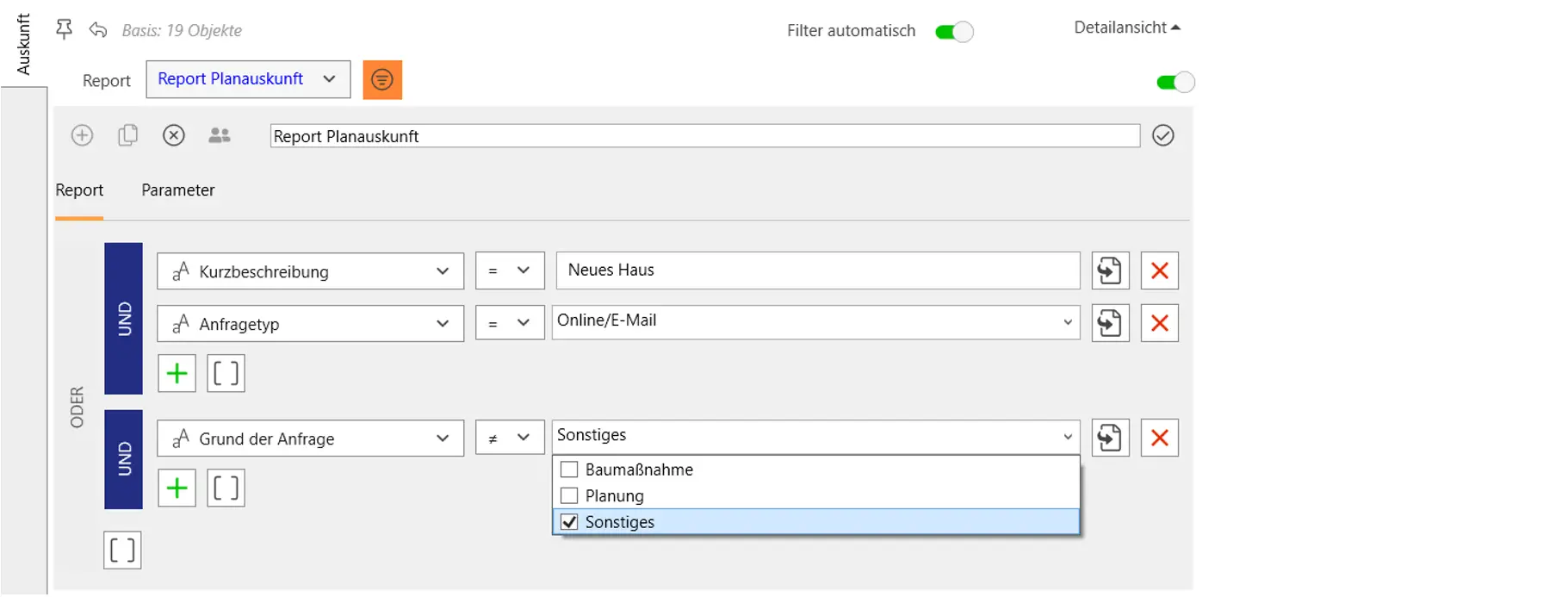Check the Baumaßnahme checkbox
This screenshot has height=597, width=1568.
pos(569,470)
